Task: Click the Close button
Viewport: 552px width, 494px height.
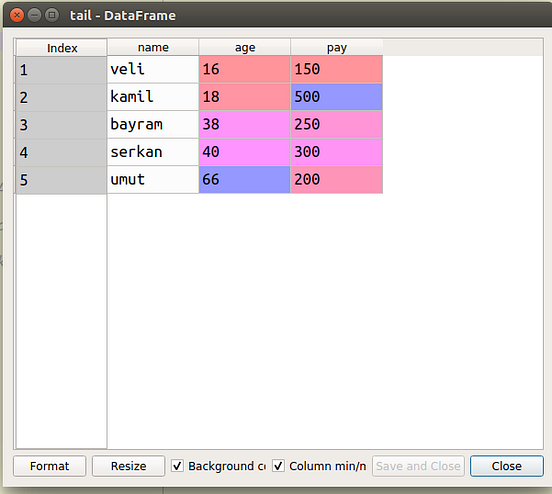Action: click(x=507, y=466)
